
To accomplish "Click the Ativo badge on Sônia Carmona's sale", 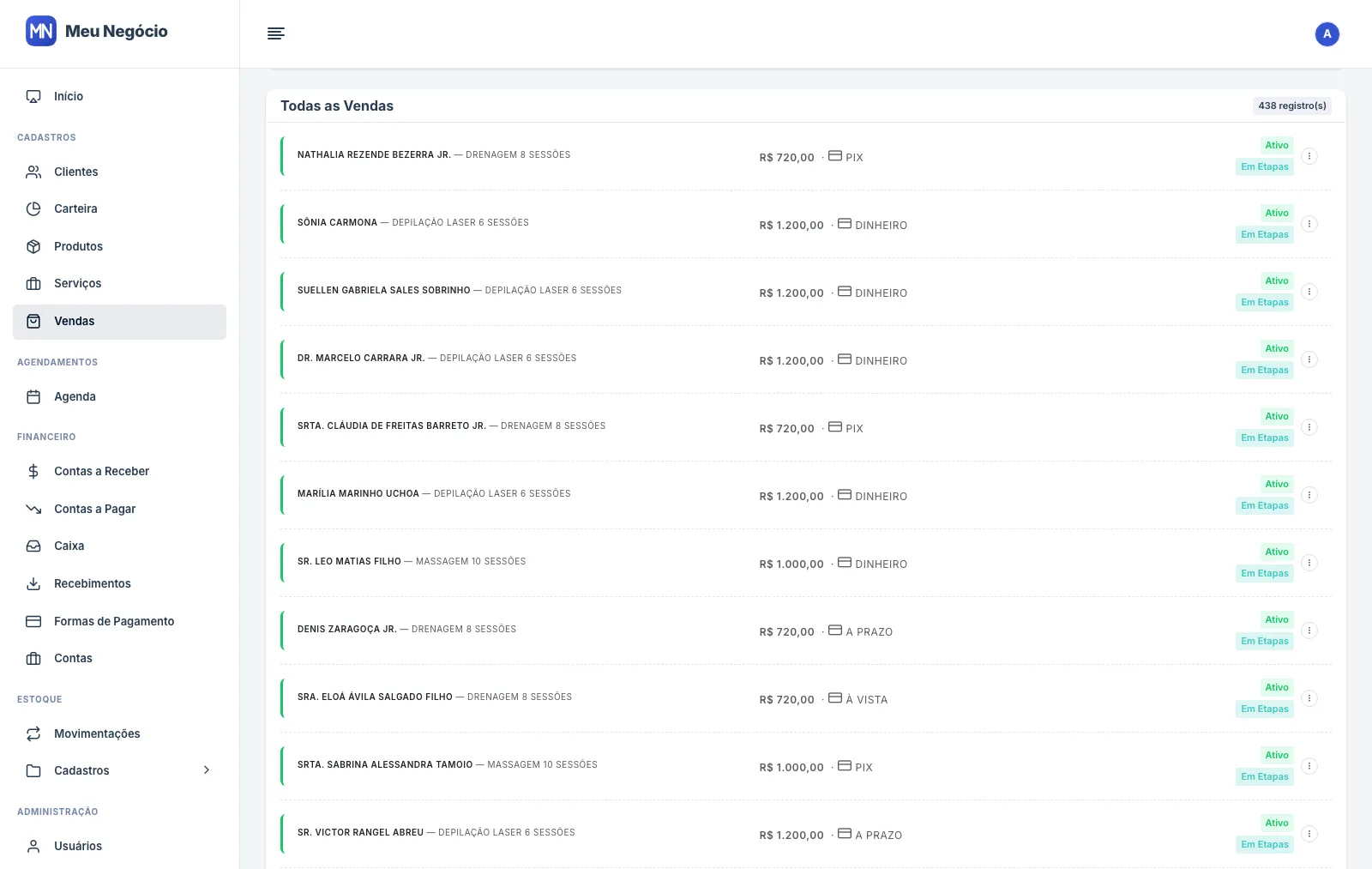I will click(x=1277, y=213).
